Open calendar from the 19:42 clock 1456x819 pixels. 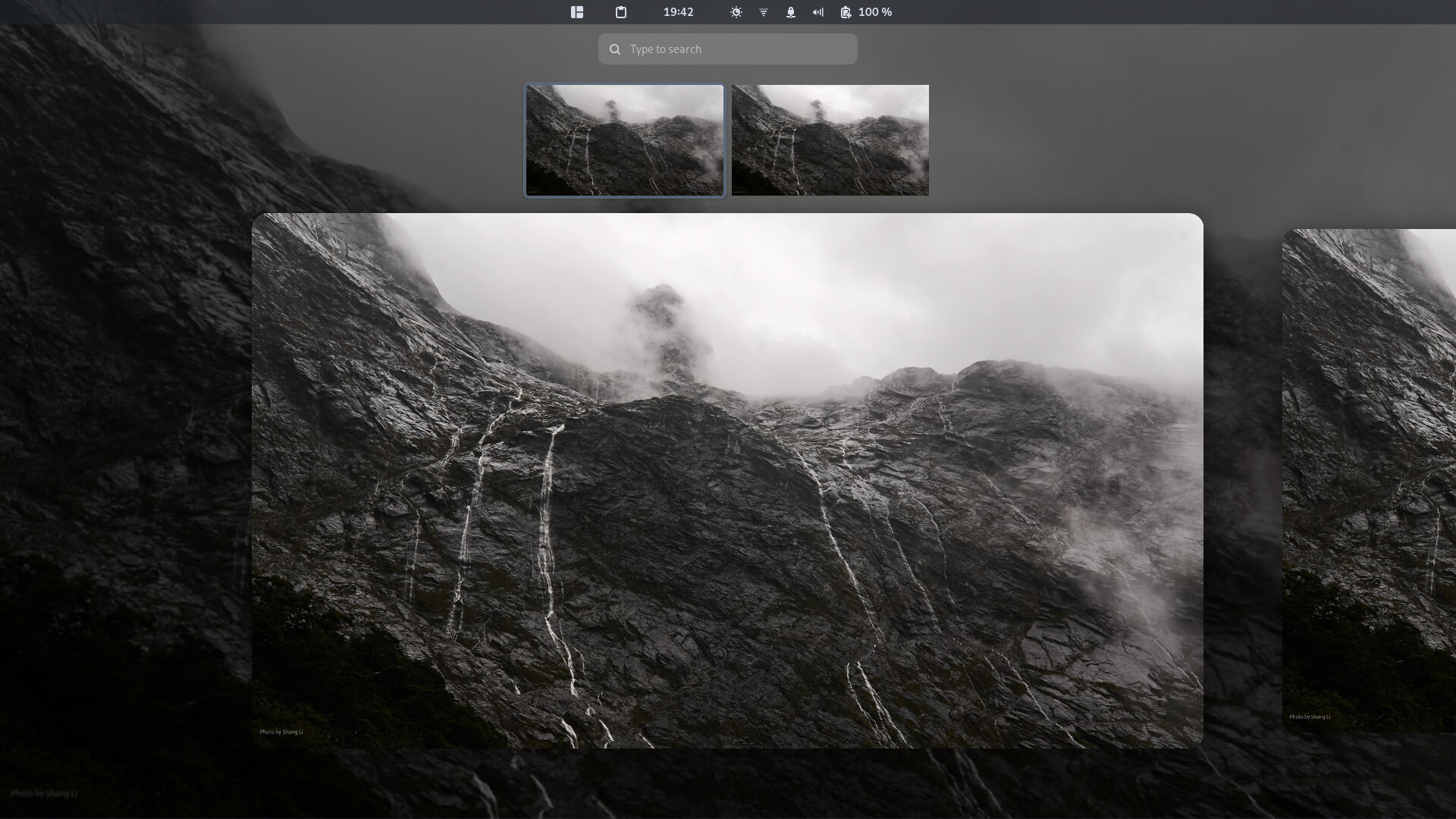point(678,12)
